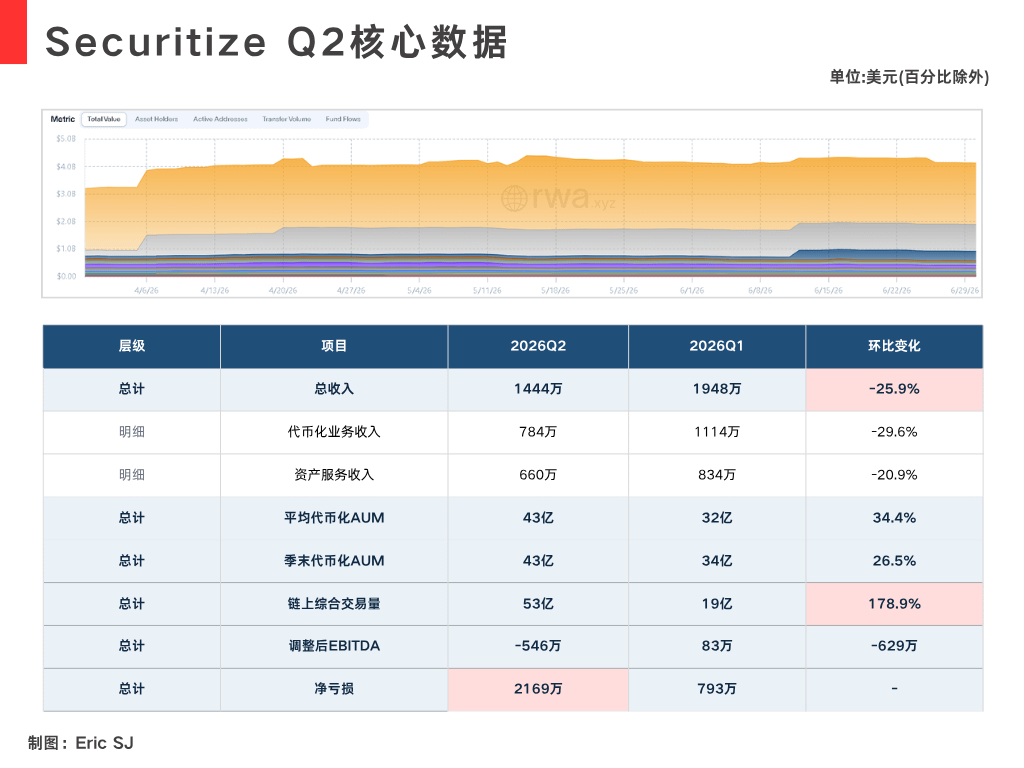This screenshot has width=1024, height=768.
Task: Click '明细' in the 资产服务收入 row
Action: [x=131, y=475]
